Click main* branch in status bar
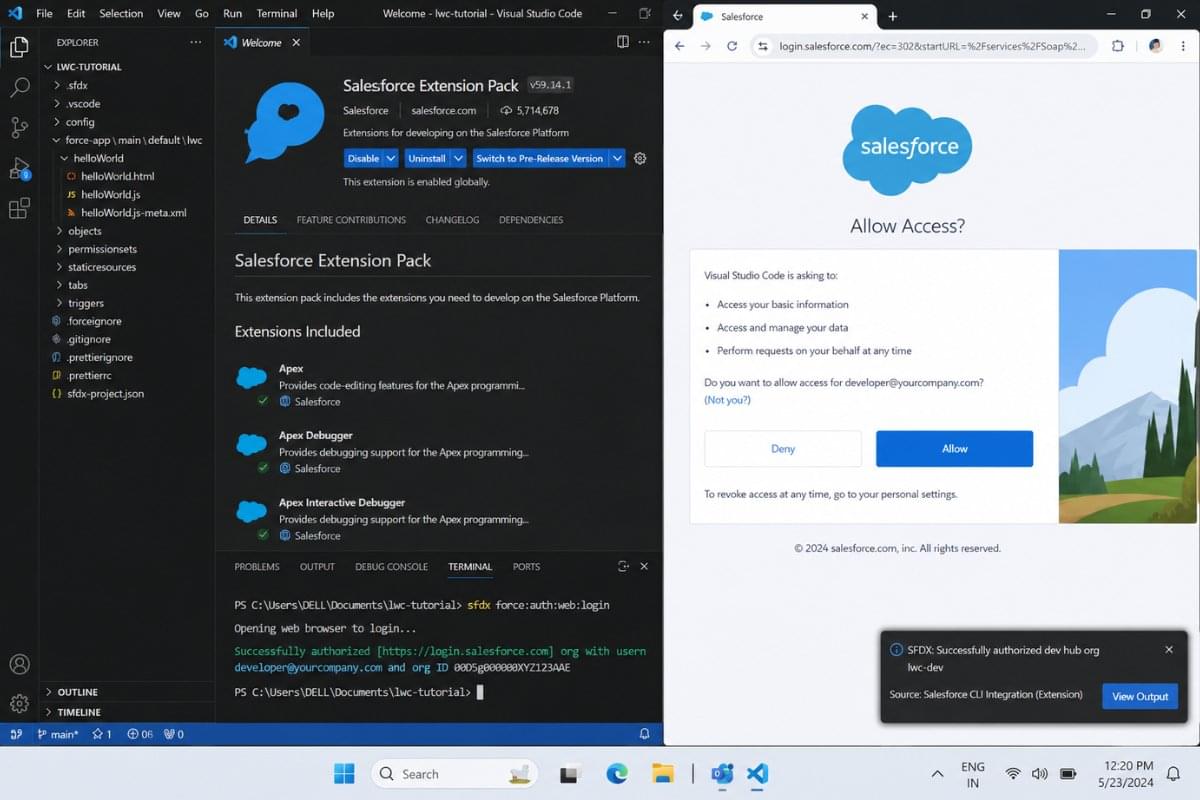The image size is (1200, 800). 58,734
